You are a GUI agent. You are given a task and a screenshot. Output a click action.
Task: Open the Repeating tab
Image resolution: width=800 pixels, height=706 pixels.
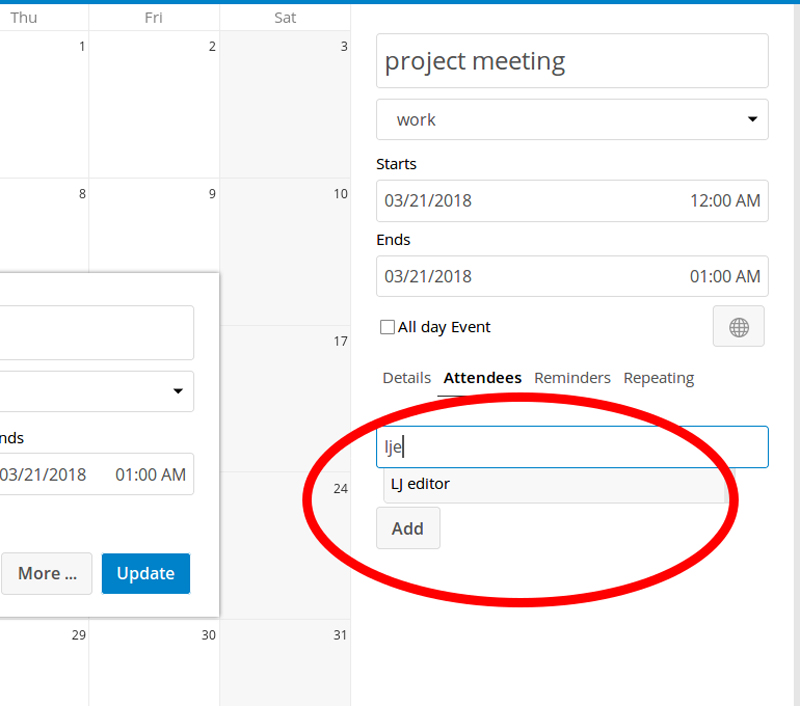coord(658,378)
